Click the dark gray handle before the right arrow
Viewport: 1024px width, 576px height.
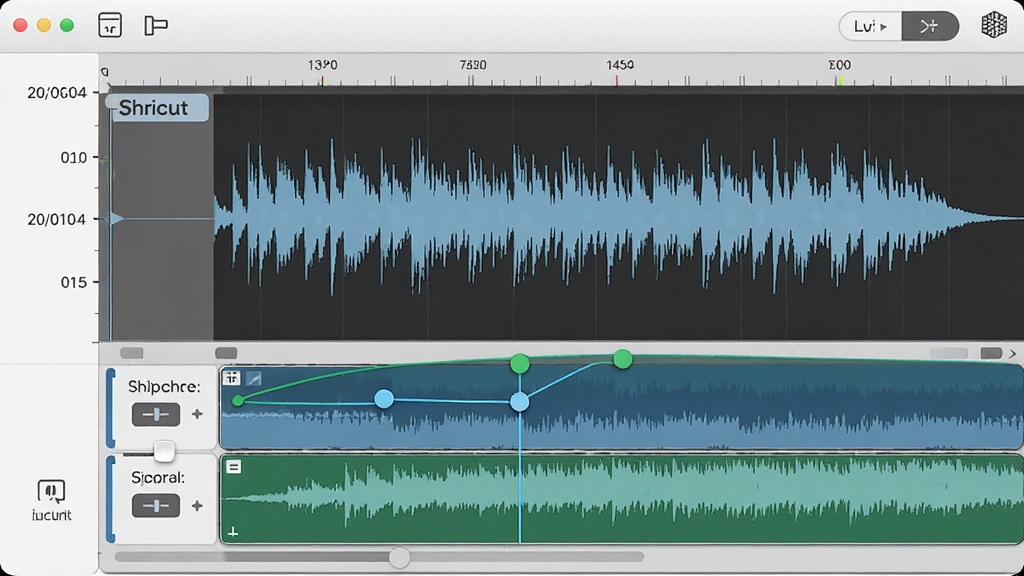pos(991,353)
